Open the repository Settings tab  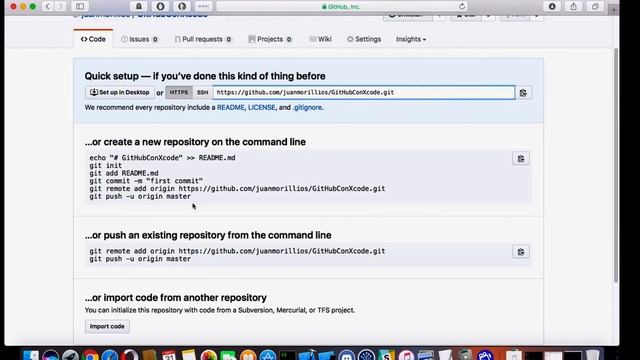click(x=364, y=39)
